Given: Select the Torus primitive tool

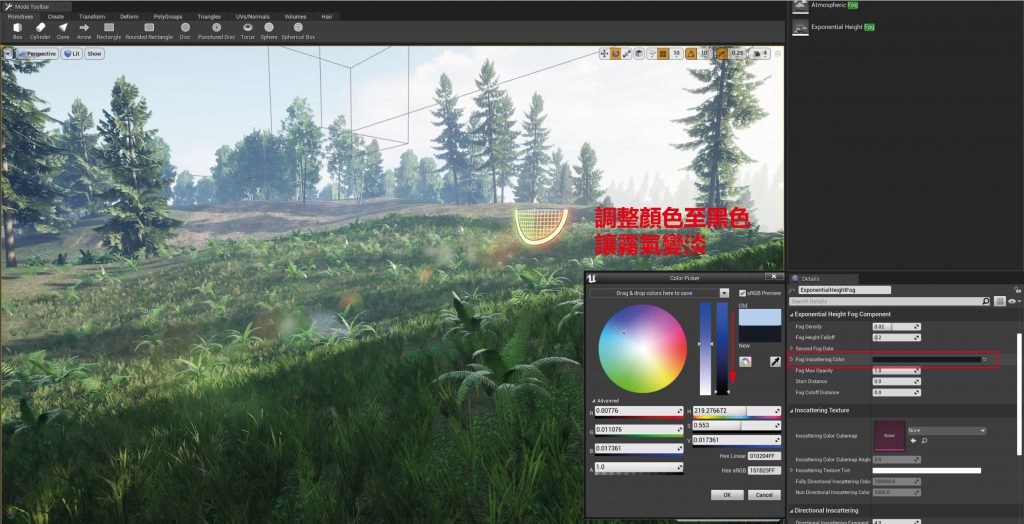Looking at the screenshot, I should pyautogui.click(x=248, y=31).
